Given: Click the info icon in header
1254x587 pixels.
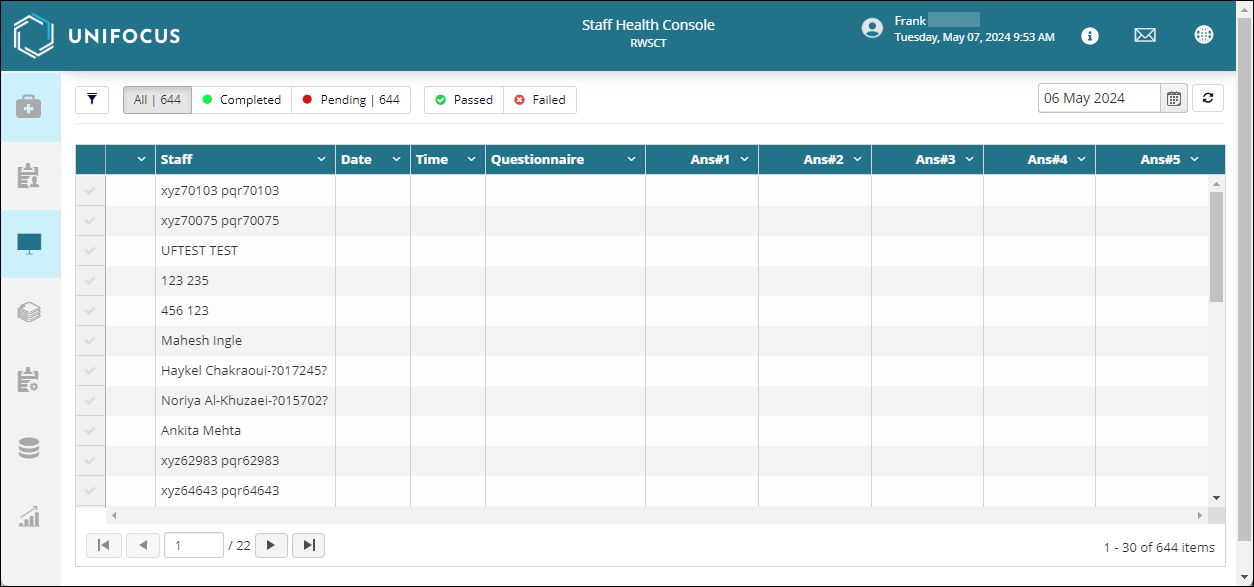Looking at the screenshot, I should pyautogui.click(x=1089, y=36).
